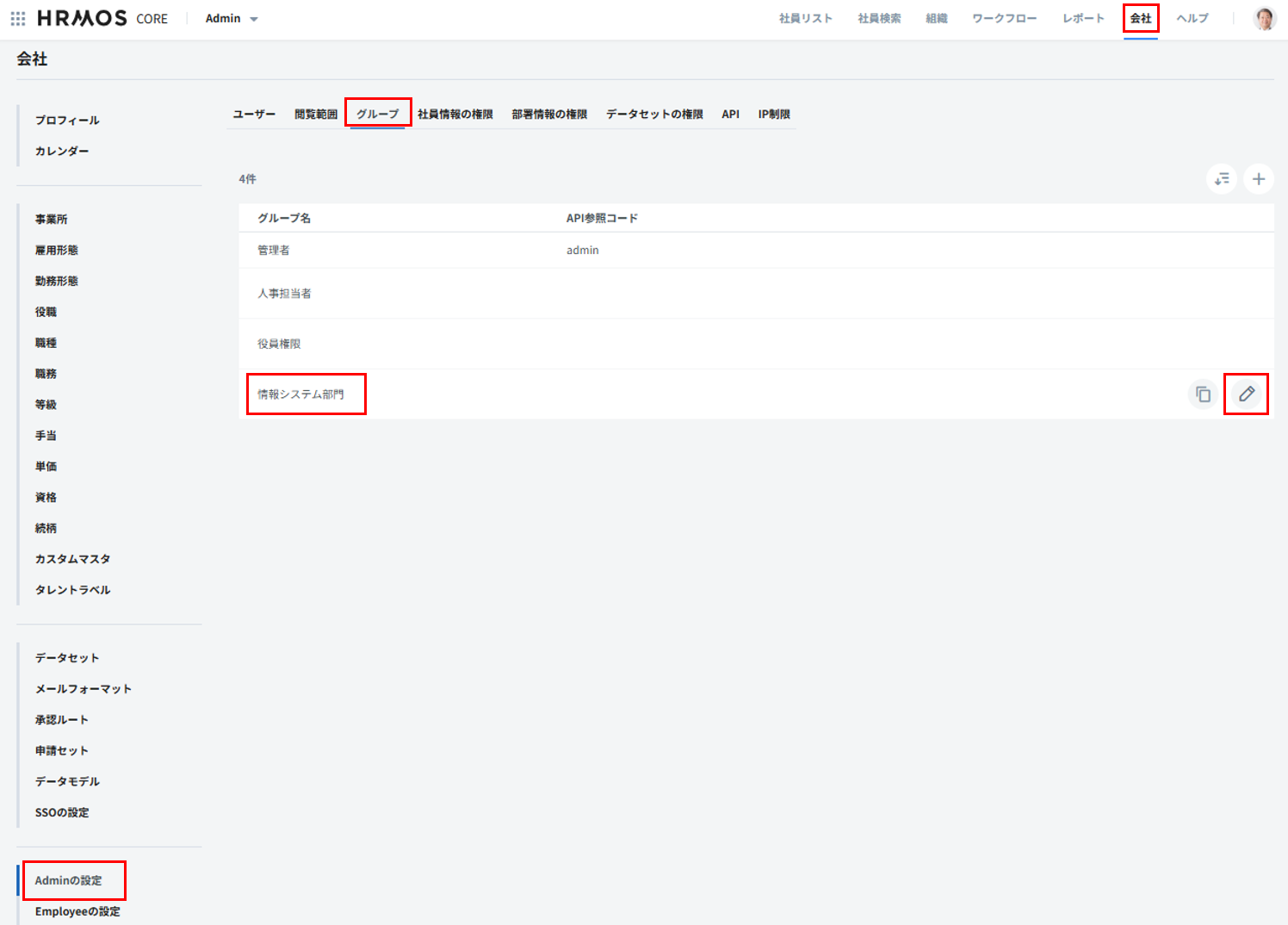
Task: Go to カスタムマスタ in the sidebar
Action: tap(72, 559)
